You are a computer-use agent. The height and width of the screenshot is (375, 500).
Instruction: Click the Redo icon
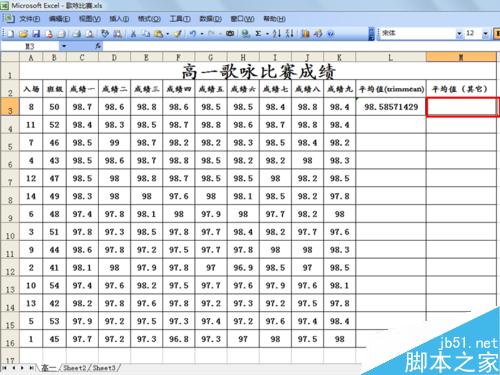click(211, 34)
